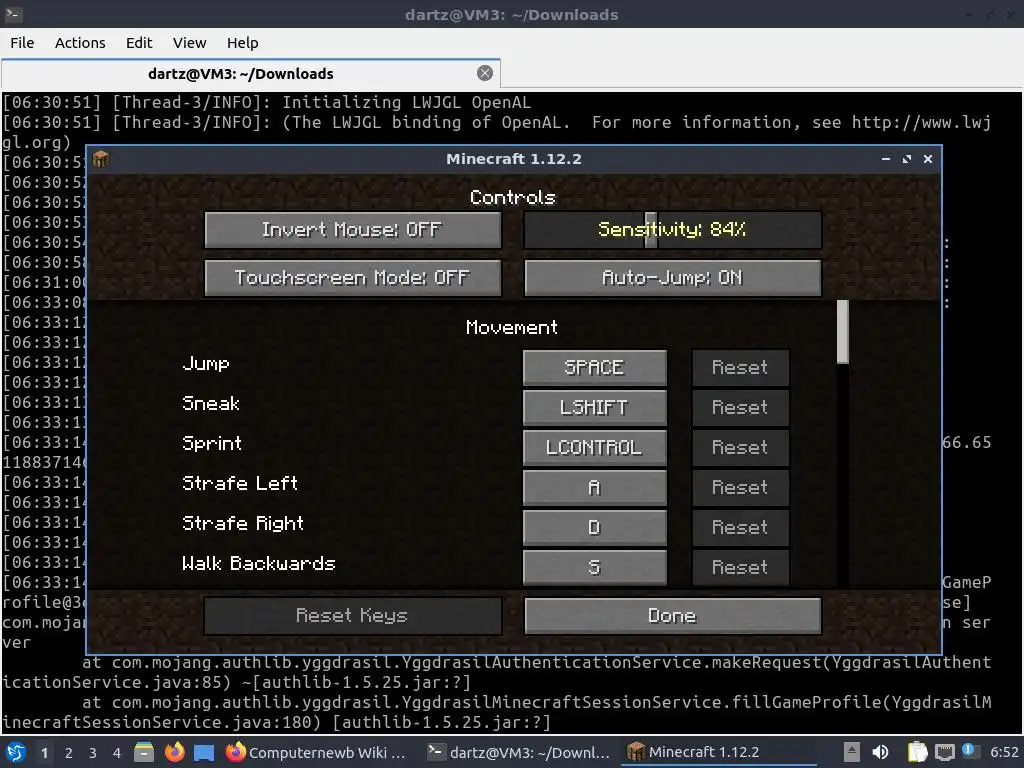Maximize the Minecraft window
The height and width of the screenshot is (768, 1024).
coord(906,159)
